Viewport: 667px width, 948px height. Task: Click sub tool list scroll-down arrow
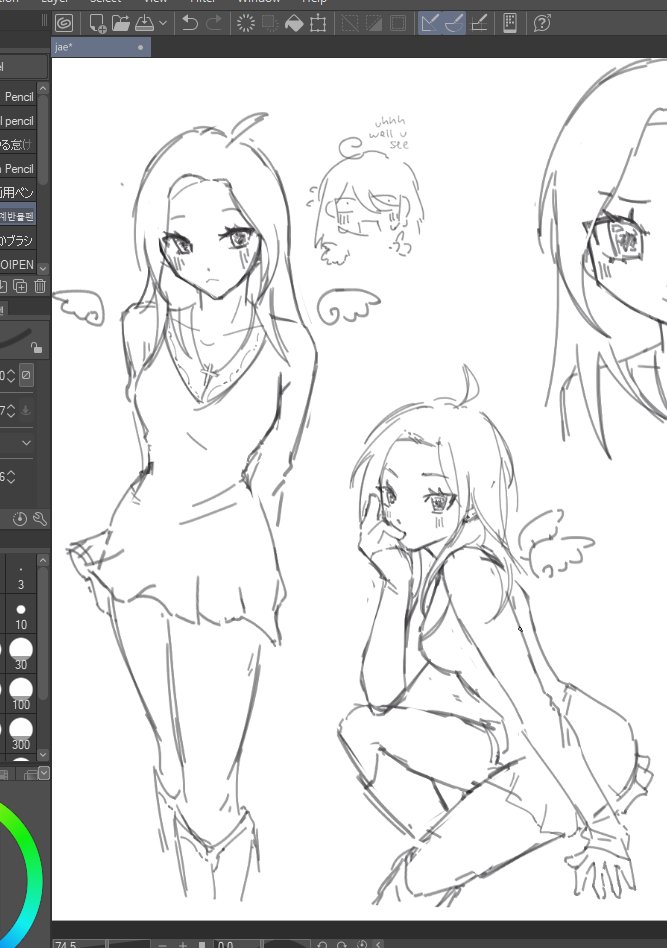click(43, 268)
